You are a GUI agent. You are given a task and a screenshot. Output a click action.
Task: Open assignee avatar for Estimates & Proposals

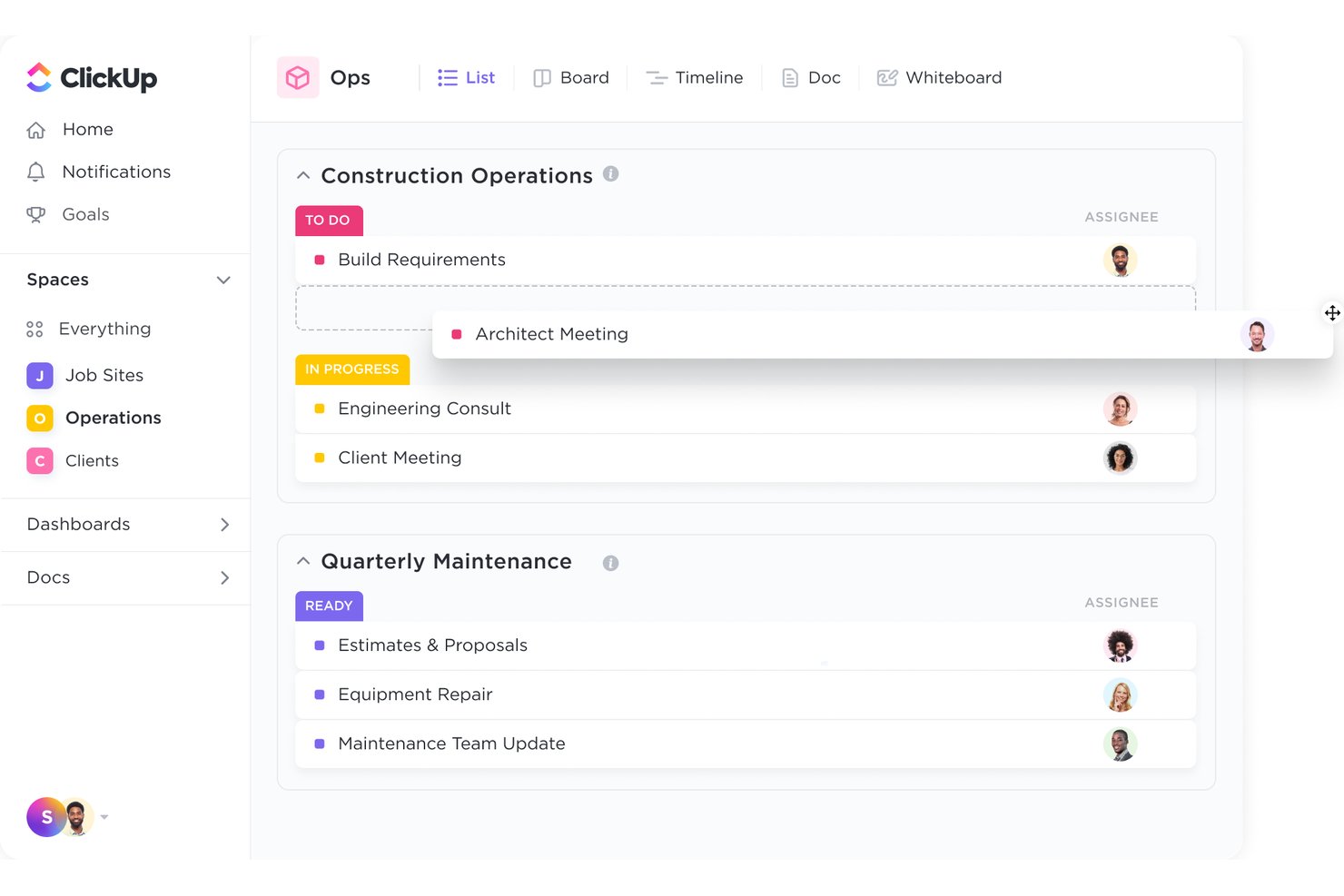coord(1121,646)
